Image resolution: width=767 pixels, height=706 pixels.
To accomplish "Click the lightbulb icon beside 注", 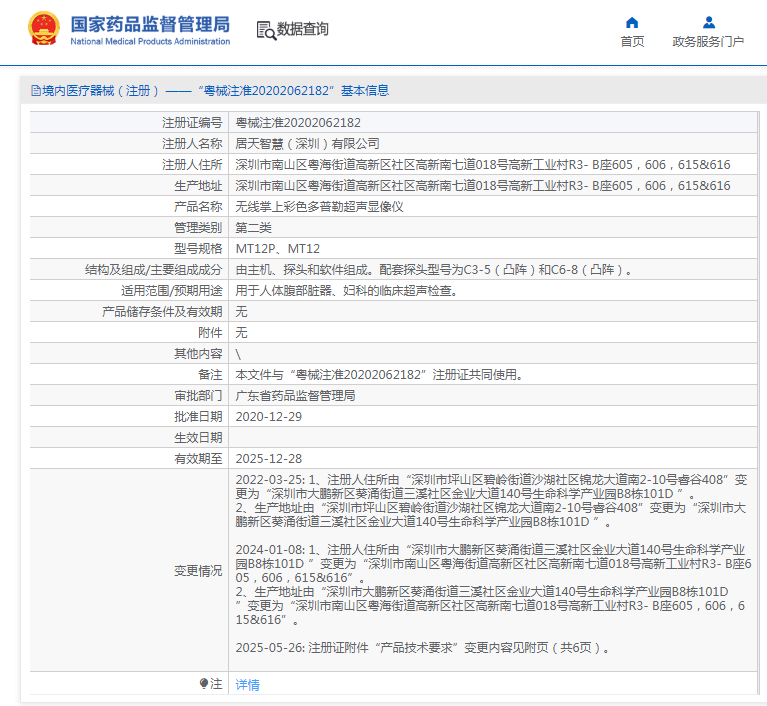I will 203,683.
